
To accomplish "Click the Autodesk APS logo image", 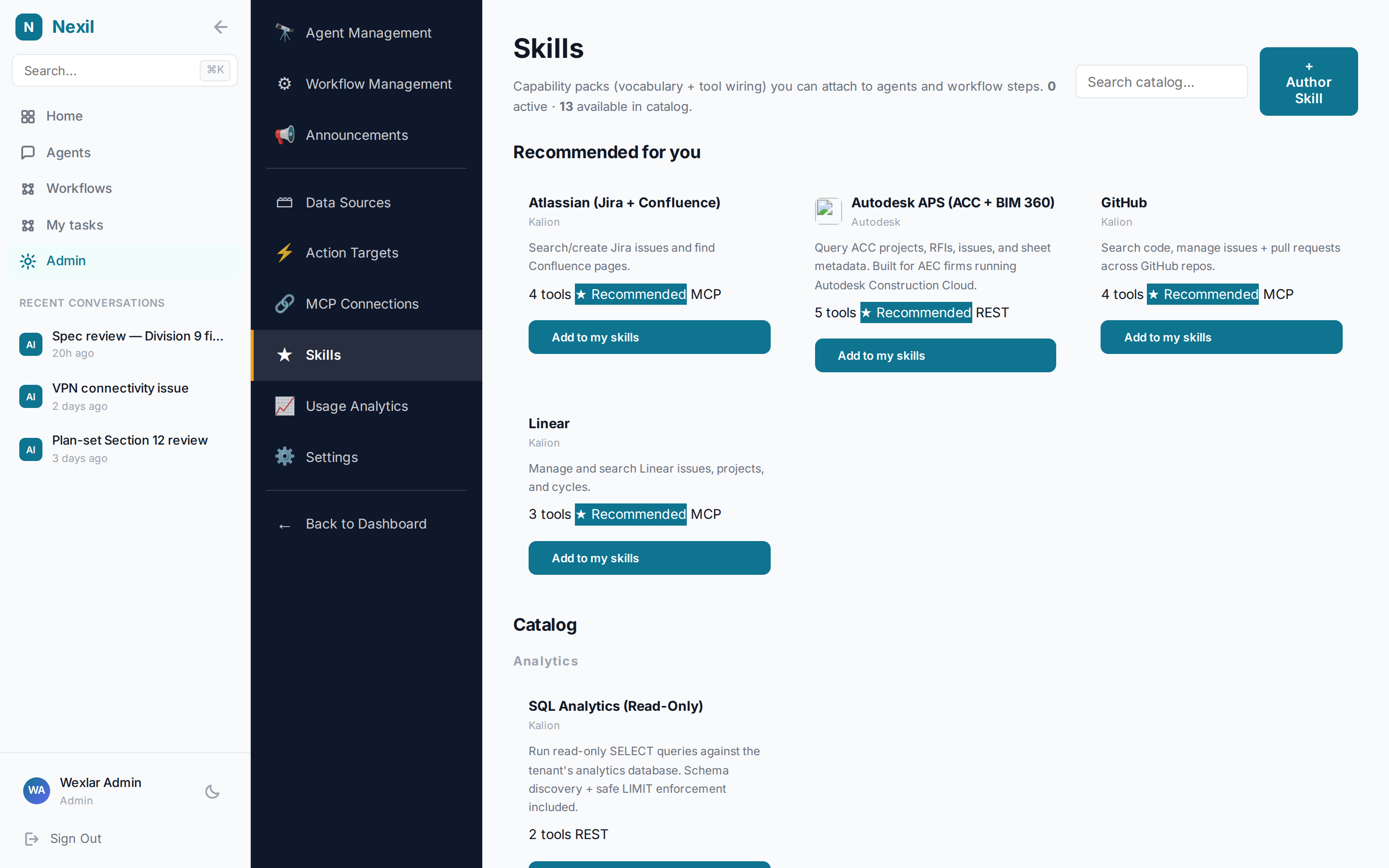I will point(828,211).
